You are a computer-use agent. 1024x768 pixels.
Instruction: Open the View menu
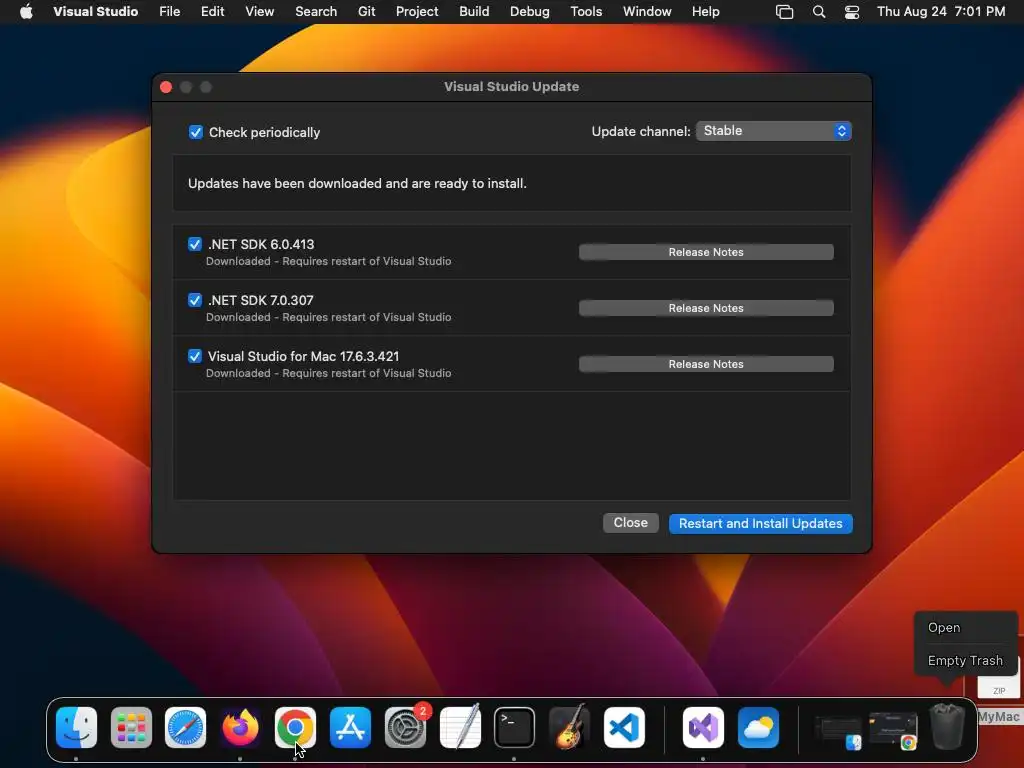259,11
